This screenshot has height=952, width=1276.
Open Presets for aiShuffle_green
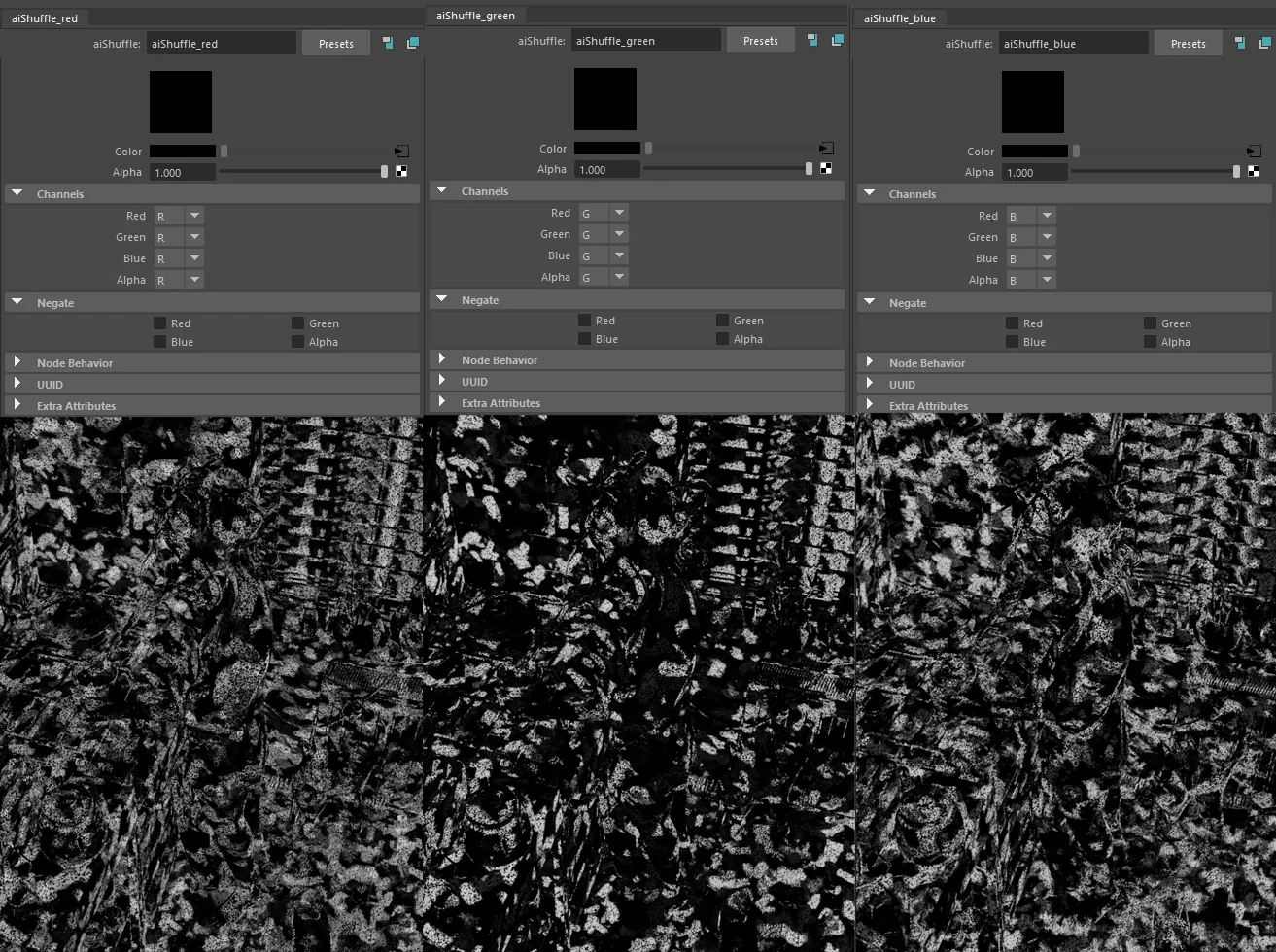point(761,40)
